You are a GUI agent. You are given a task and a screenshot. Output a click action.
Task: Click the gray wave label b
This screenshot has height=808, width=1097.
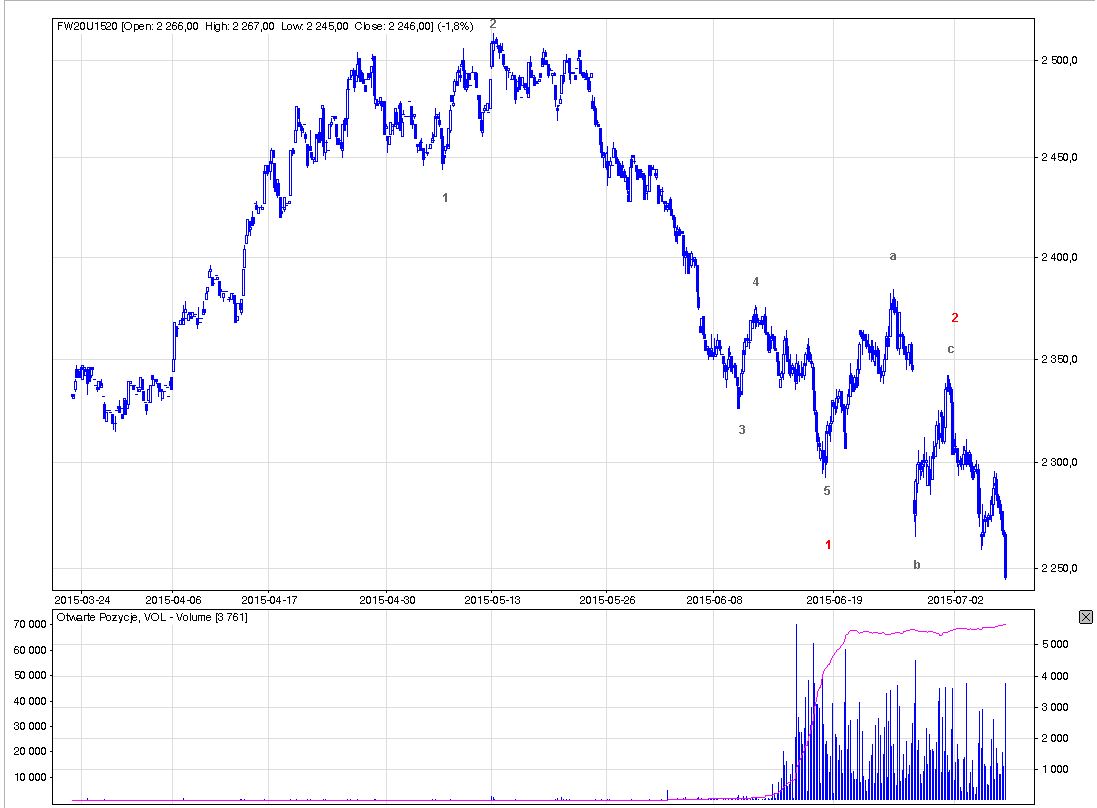(x=916, y=565)
